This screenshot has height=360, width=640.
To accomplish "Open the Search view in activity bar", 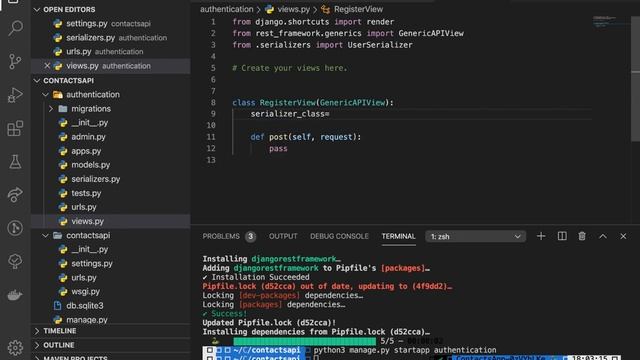I will pos(15,28).
